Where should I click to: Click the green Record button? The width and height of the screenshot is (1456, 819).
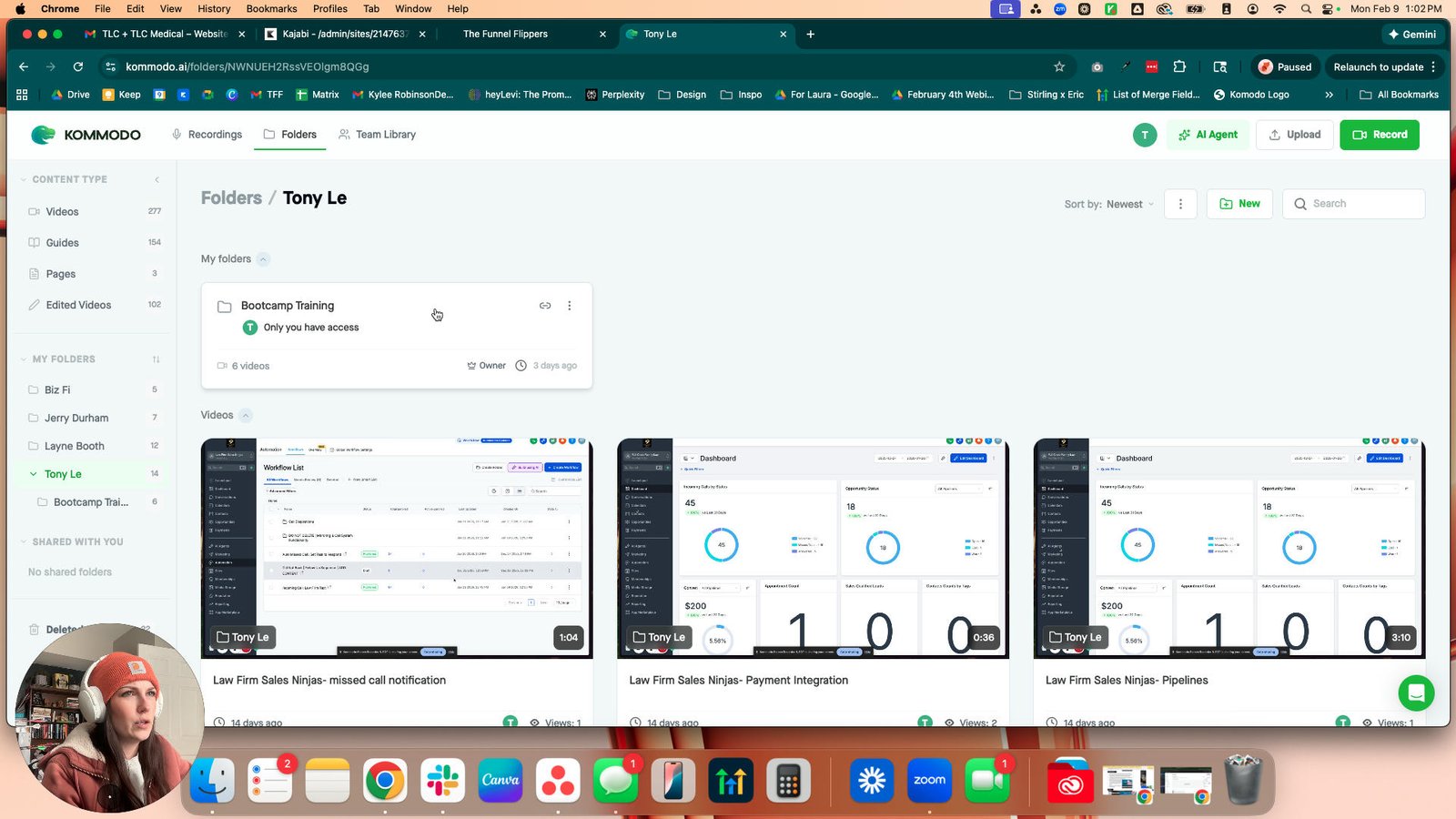[x=1380, y=135]
